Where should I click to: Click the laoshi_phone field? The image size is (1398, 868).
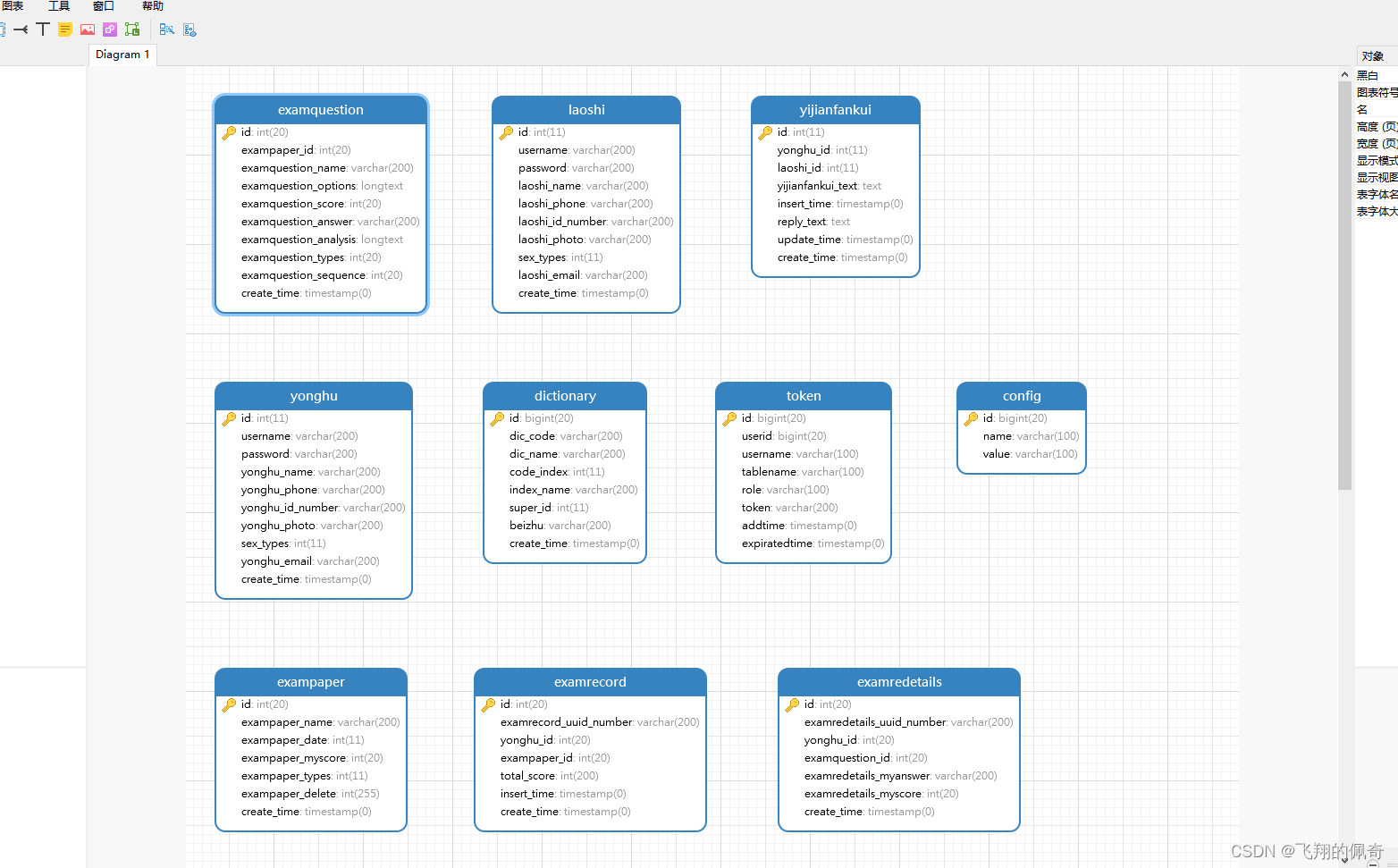[x=585, y=204]
